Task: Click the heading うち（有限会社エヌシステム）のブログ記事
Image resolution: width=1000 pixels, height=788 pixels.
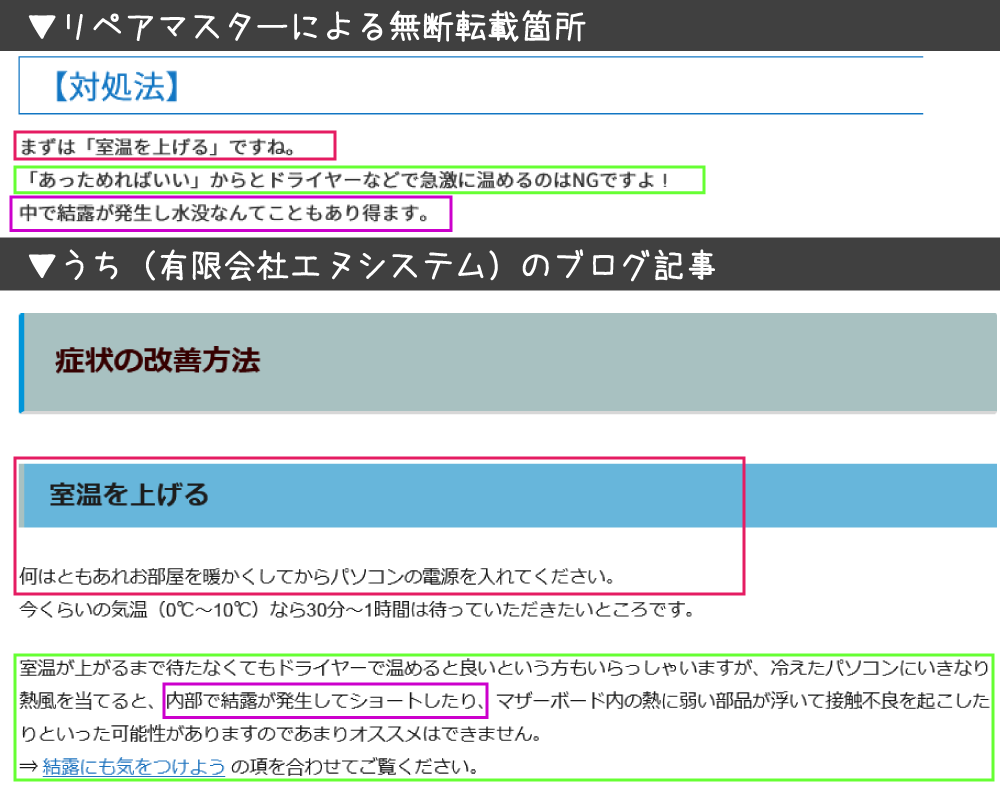Action: click(x=371, y=265)
